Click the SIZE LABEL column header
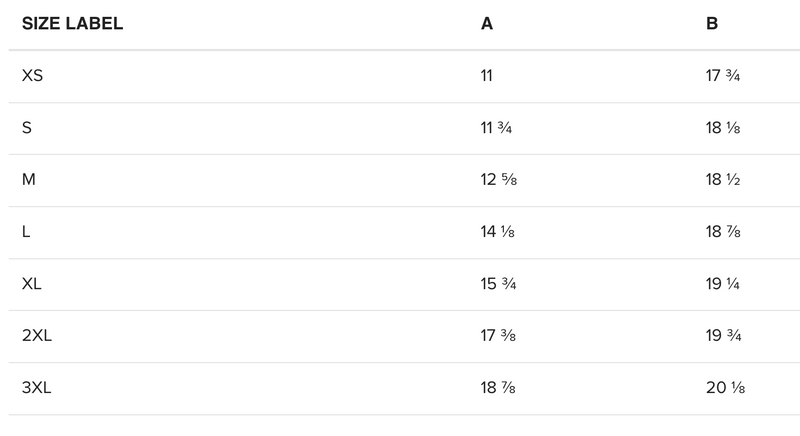Screen dimensions: 800x436 [72, 24]
